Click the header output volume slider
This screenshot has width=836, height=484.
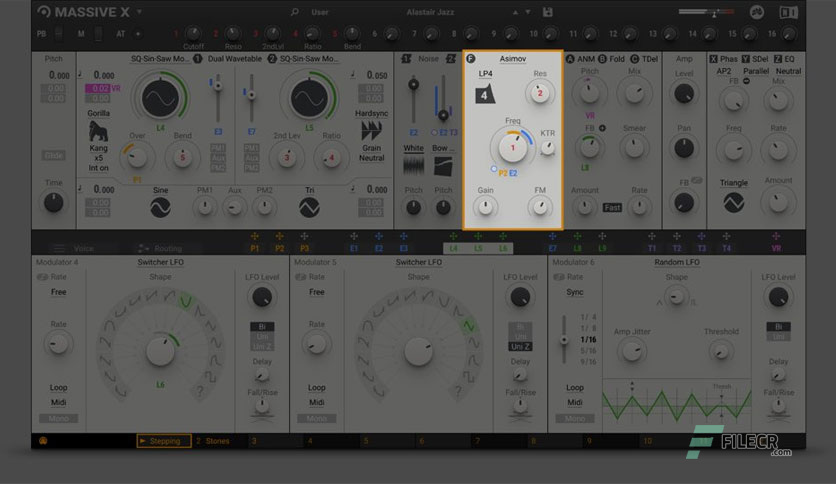pos(706,12)
